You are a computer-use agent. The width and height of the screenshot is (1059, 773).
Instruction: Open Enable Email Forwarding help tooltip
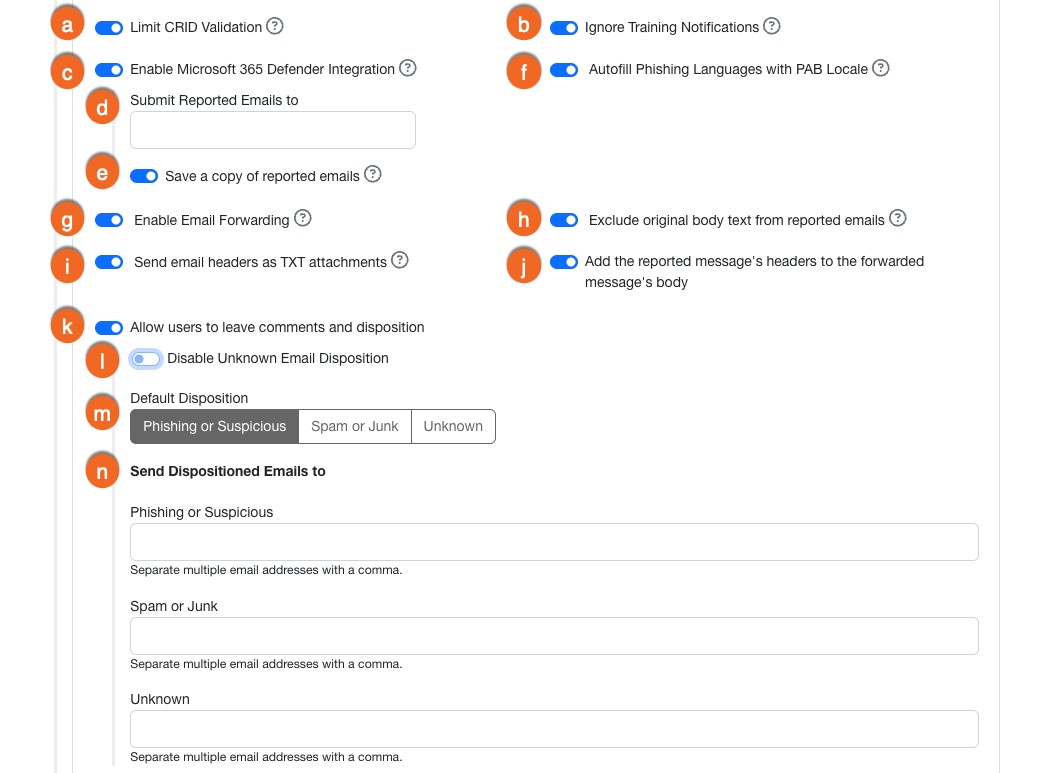tap(303, 218)
